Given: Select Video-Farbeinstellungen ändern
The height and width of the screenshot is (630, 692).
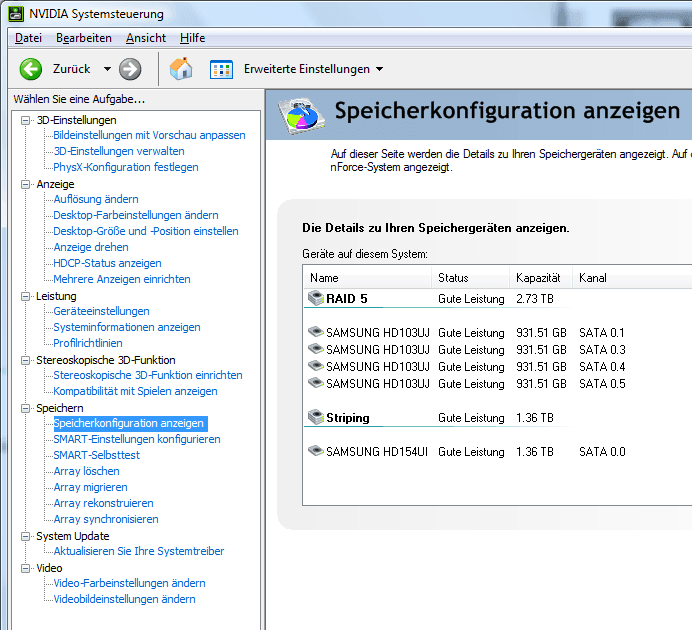Looking at the screenshot, I should (129, 583).
